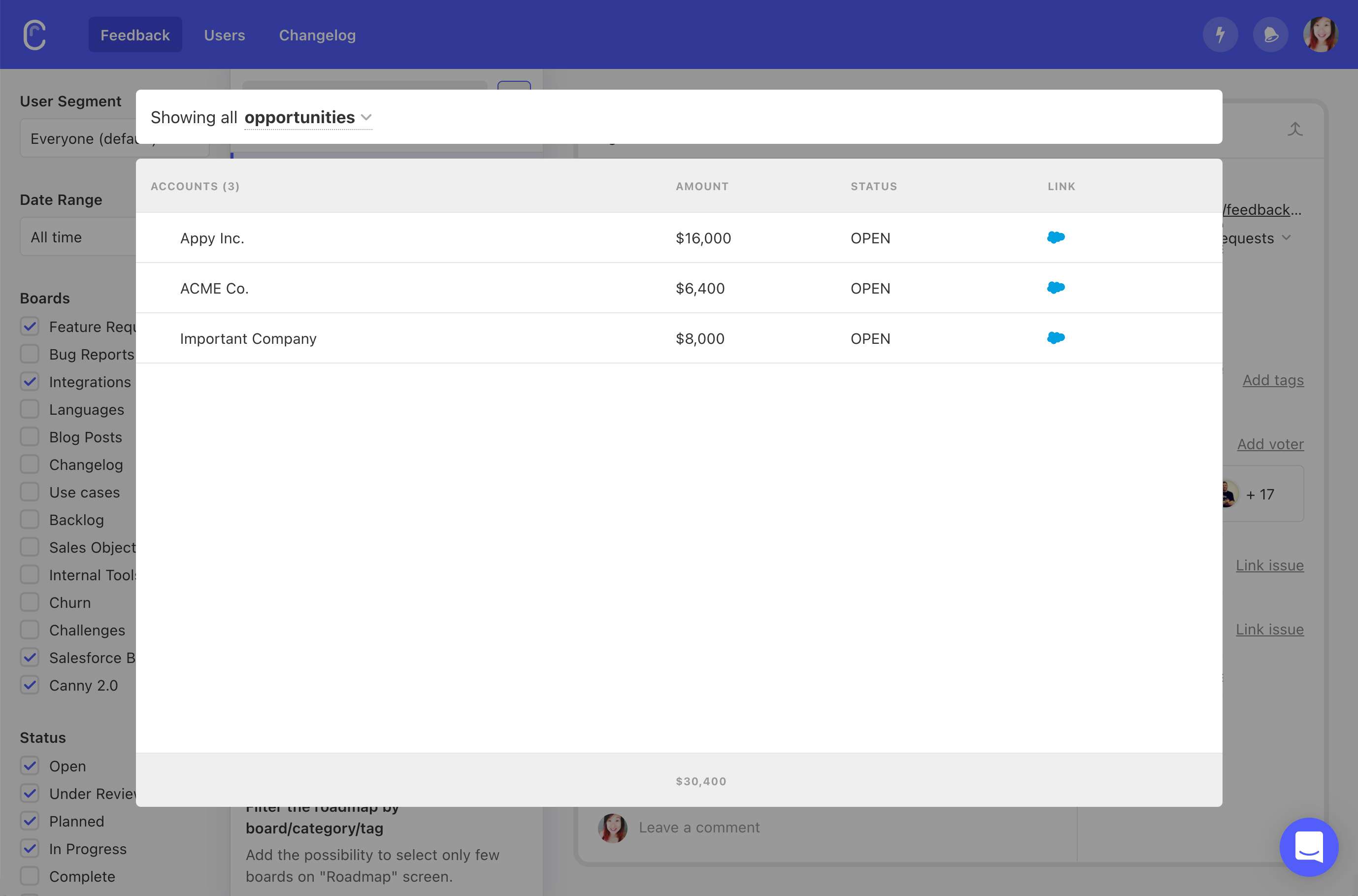Select the Important Company account row
1358x896 pixels.
pos(679,338)
